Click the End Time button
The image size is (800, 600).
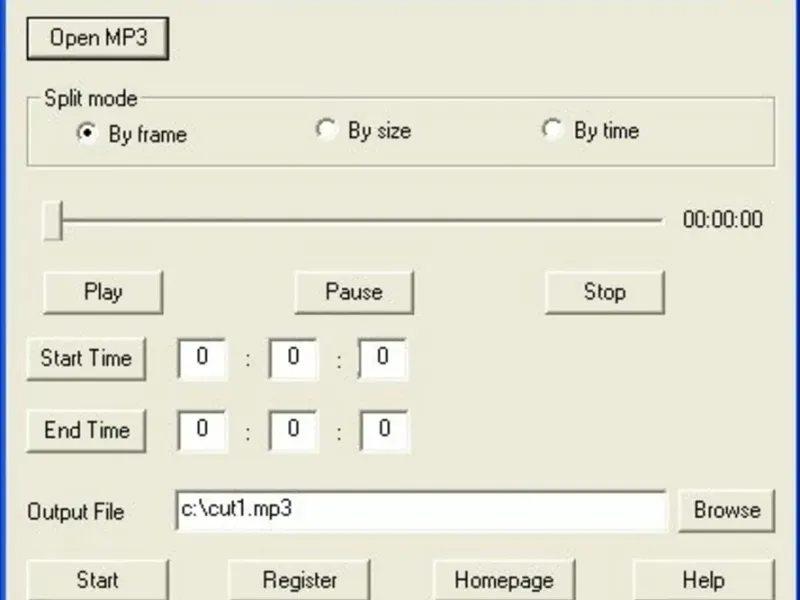click(86, 431)
